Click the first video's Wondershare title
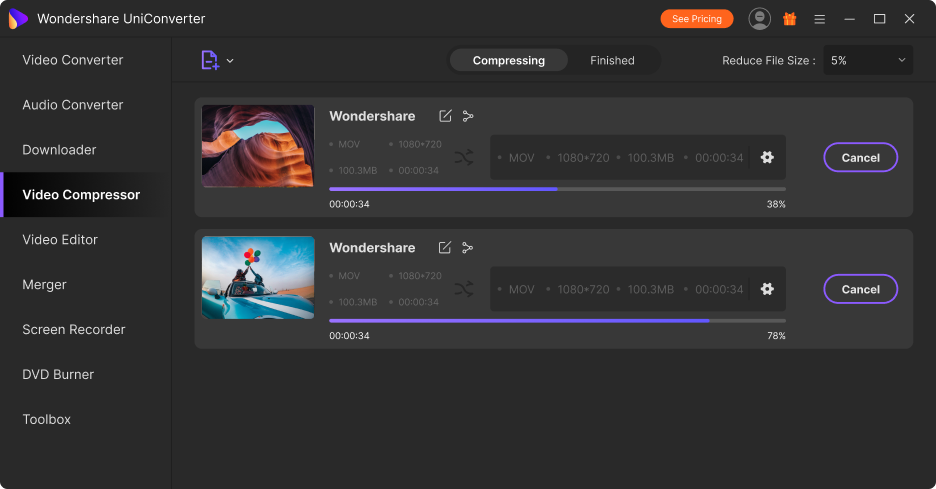This screenshot has height=489, width=936. pyautogui.click(x=372, y=116)
